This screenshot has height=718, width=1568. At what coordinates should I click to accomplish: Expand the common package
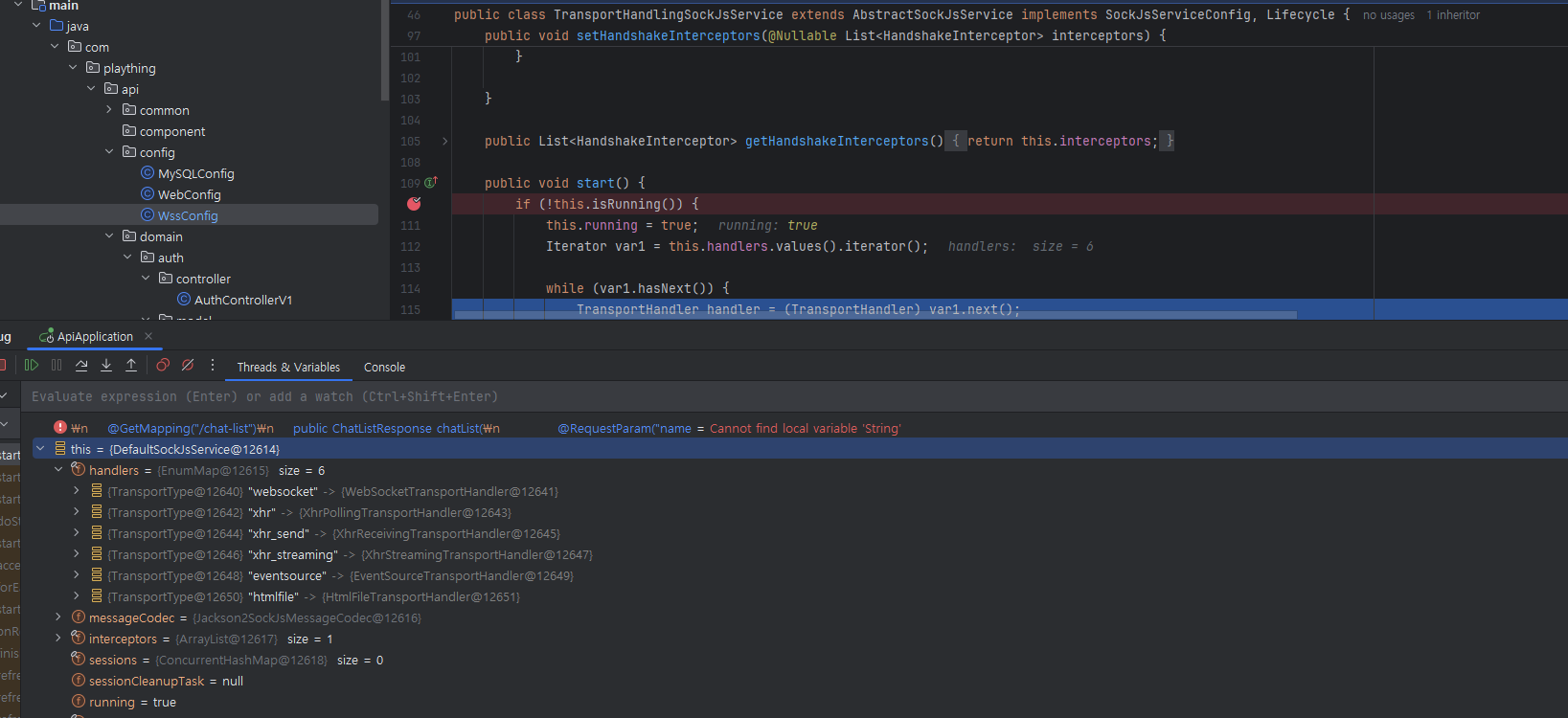[109, 109]
